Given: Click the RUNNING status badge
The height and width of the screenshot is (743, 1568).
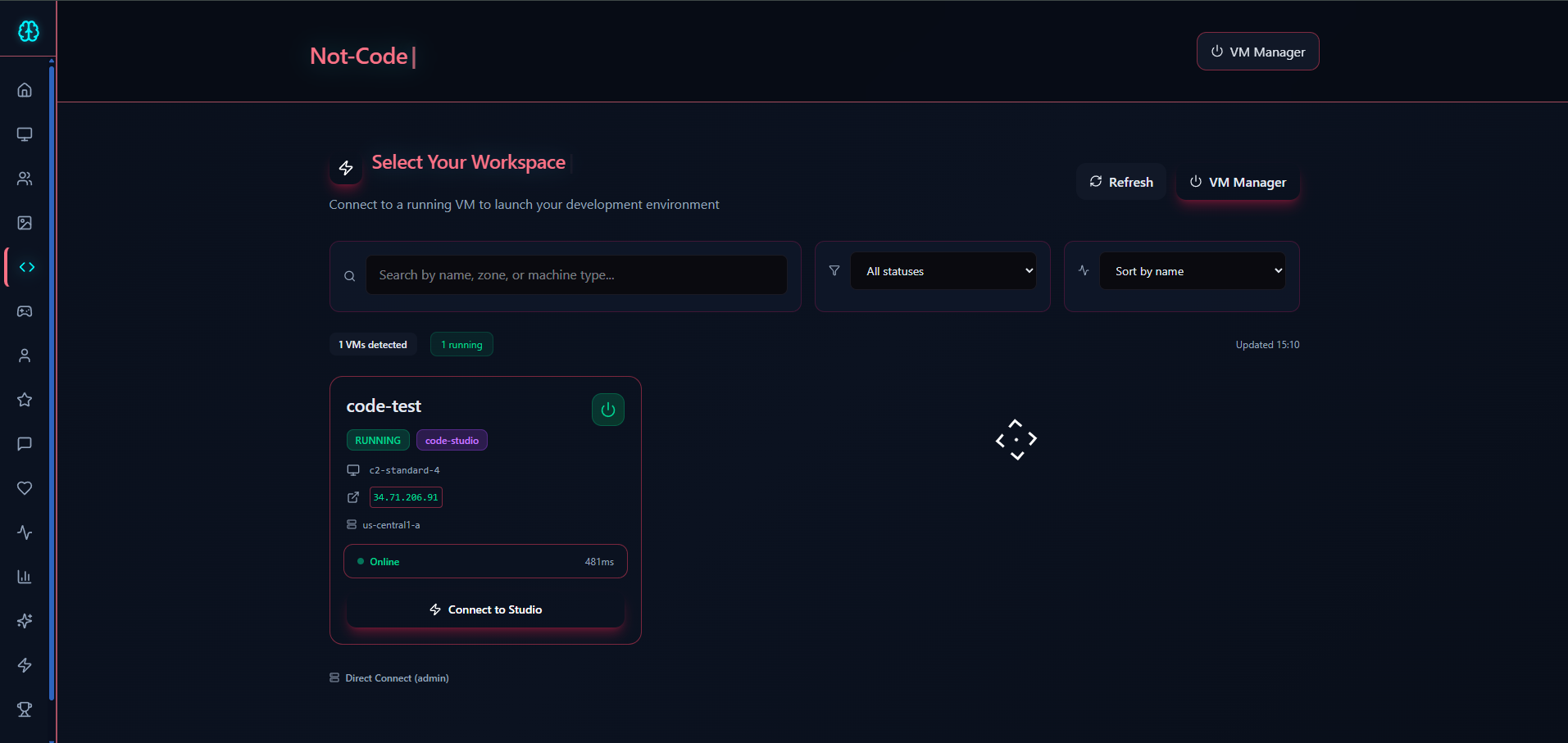Looking at the screenshot, I should point(378,440).
